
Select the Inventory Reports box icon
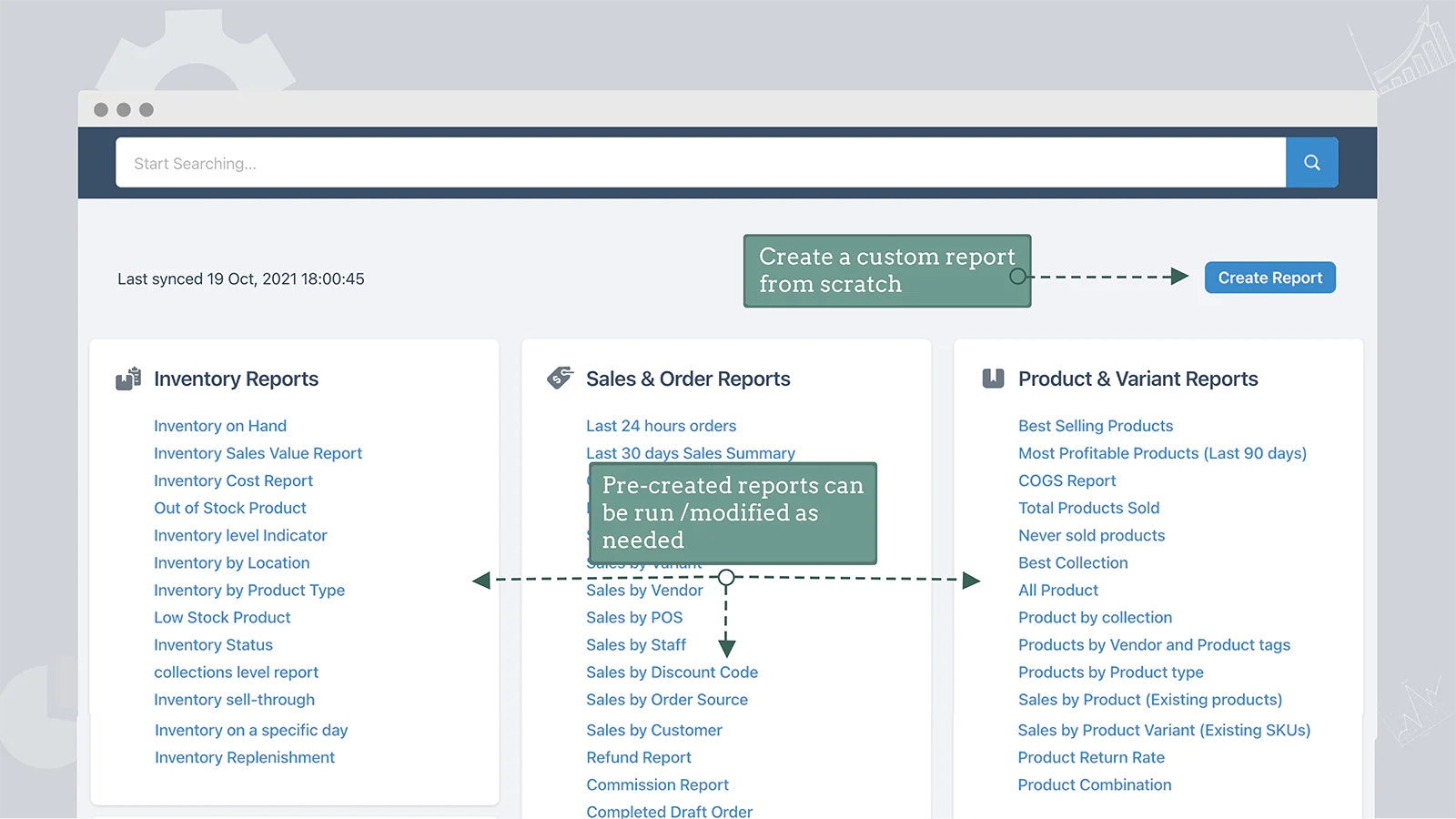click(126, 379)
